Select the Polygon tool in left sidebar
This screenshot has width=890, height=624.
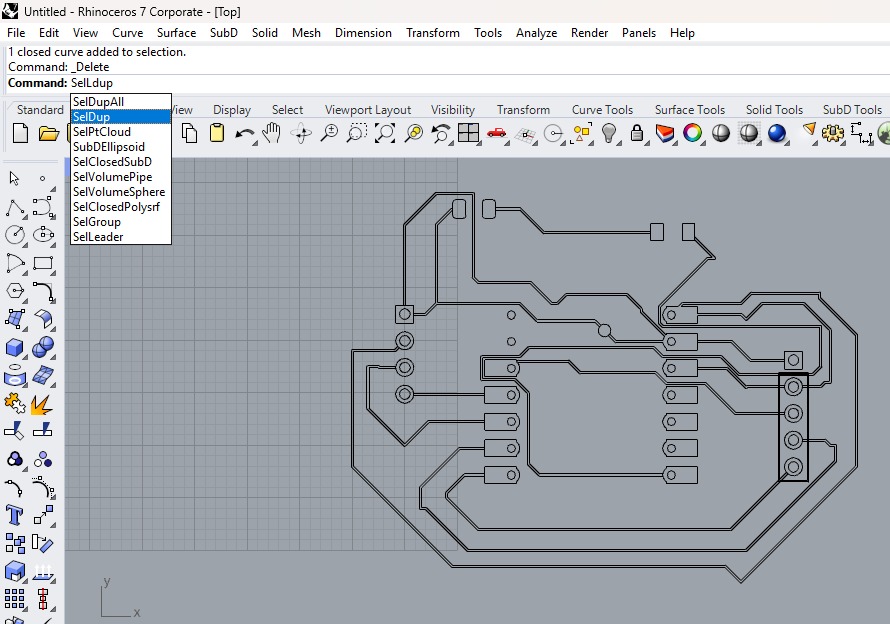point(15,291)
